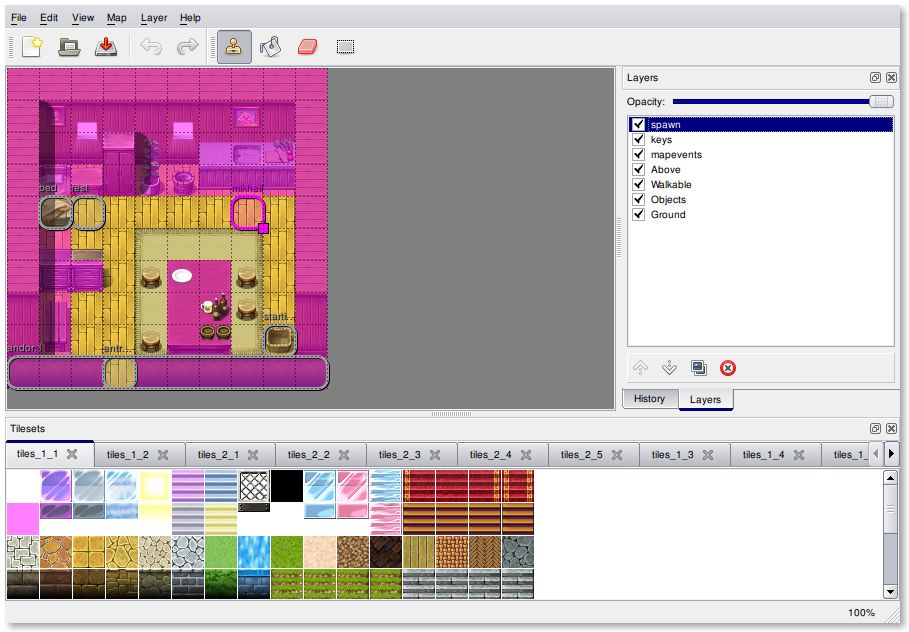Save the map using the Save icon
The height and width of the screenshot is (632, 909).
(105, 47)
